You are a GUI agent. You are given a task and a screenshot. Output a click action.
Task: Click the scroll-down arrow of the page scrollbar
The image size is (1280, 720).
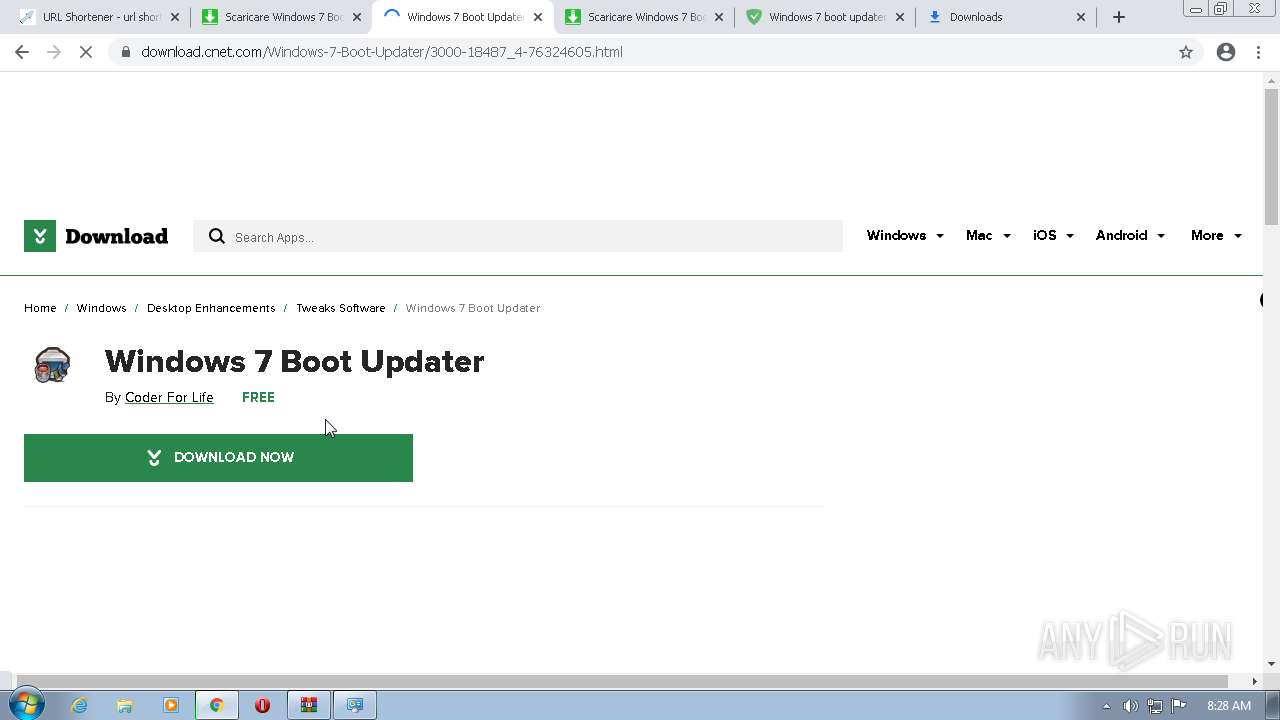tap(1271, 663)
